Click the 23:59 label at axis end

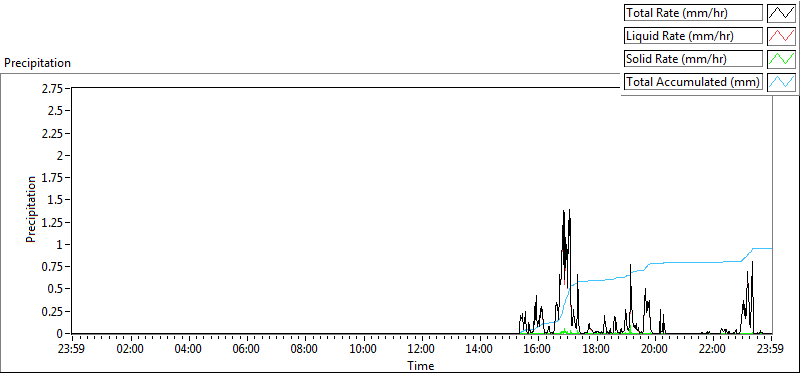coord(771,350)
